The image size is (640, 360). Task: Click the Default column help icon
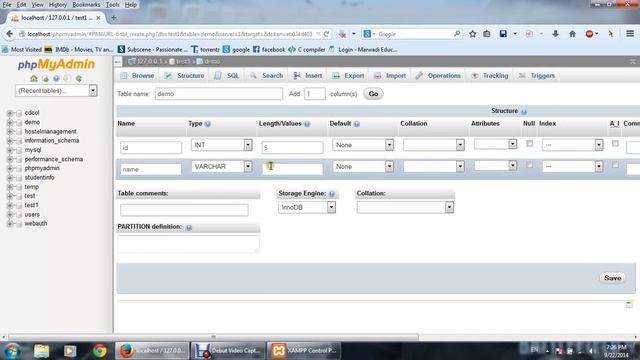[356, 124]
